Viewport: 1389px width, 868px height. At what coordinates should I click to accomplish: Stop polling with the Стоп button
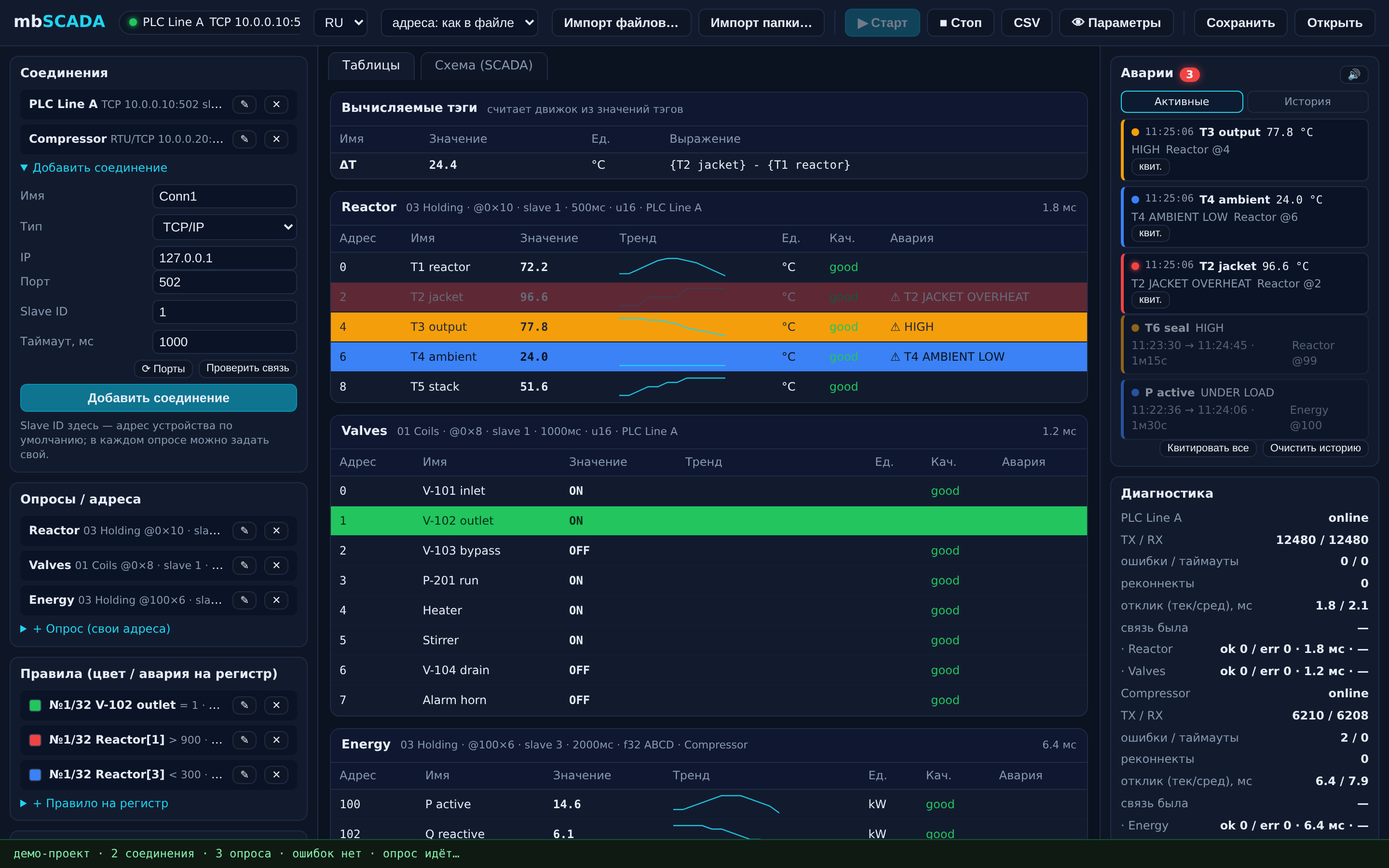960,23
